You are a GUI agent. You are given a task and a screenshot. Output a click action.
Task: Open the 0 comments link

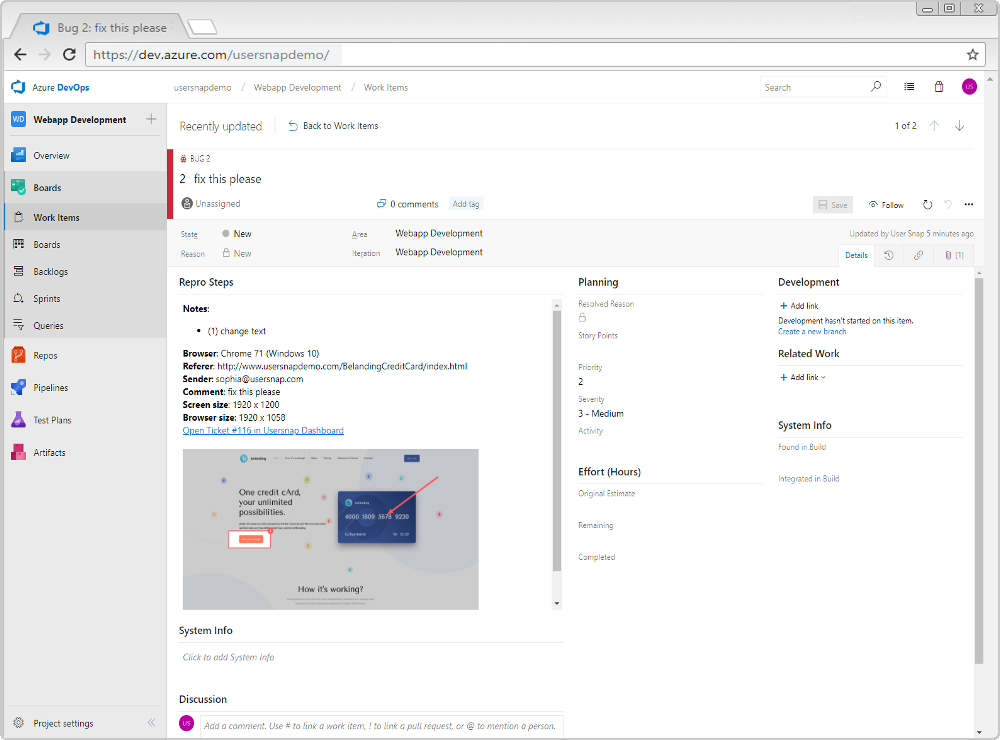click(408, 204)
